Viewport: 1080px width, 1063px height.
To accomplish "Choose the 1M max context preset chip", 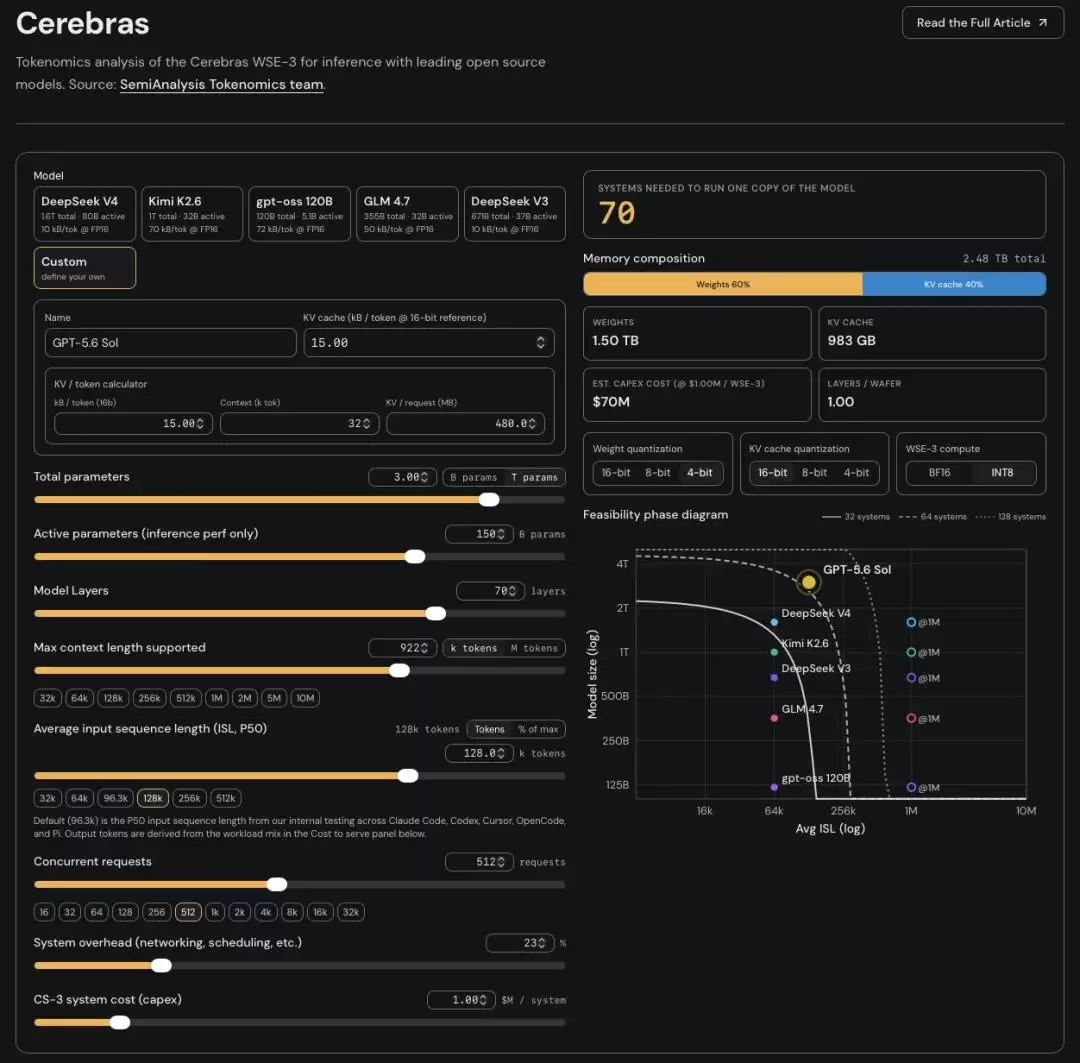I will [216, 698].
